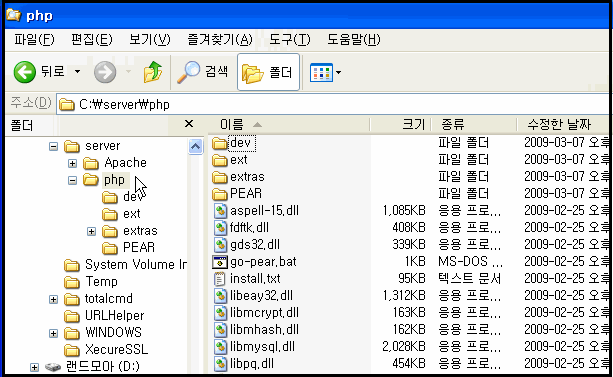The width and height of the screenshot is (613, 377).
Task: Go back with the 뒤로 button
Action: click(39, 72)
